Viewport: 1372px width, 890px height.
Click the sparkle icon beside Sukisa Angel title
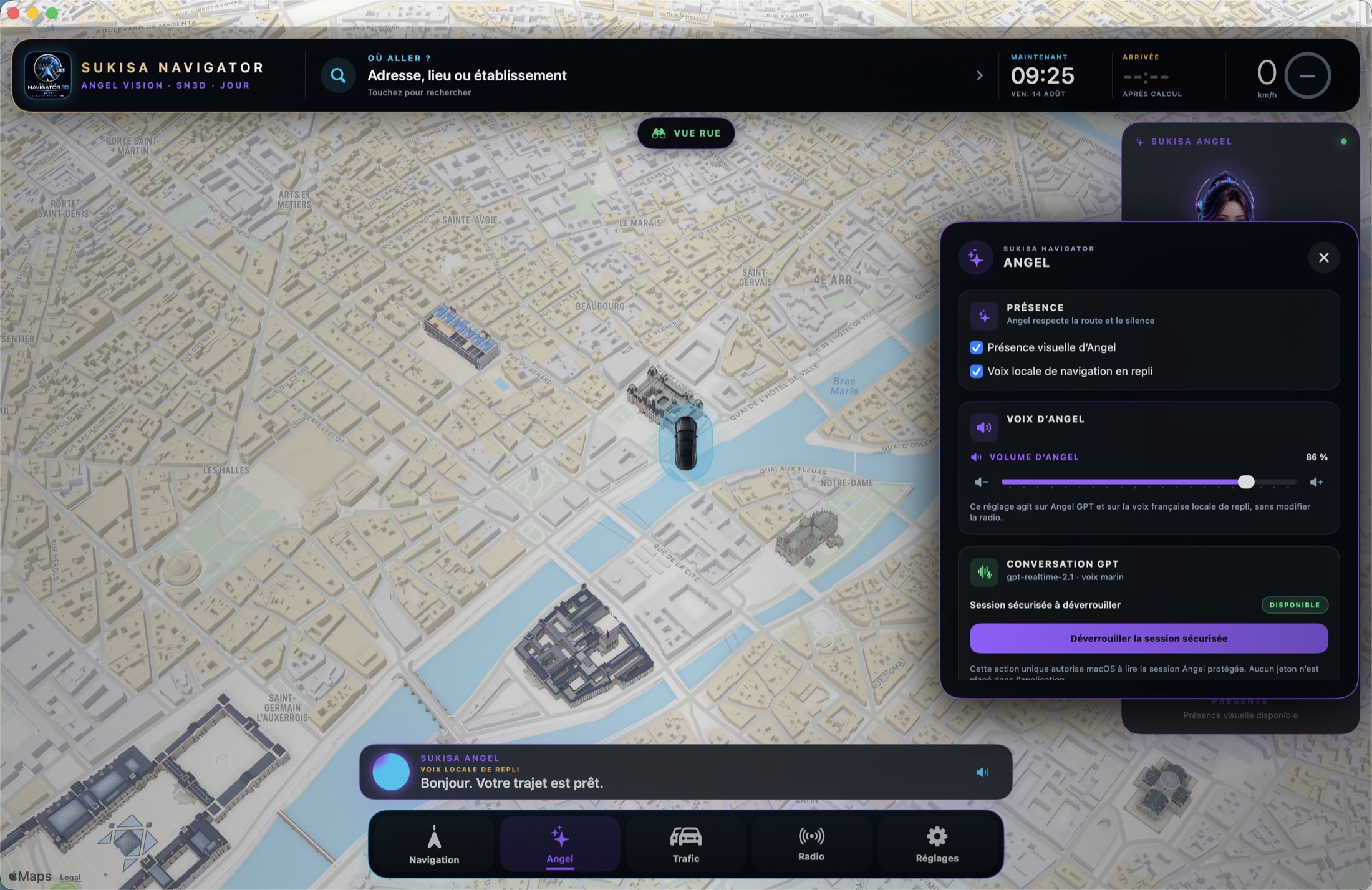pyautogui.click(x=1139, y=142)
